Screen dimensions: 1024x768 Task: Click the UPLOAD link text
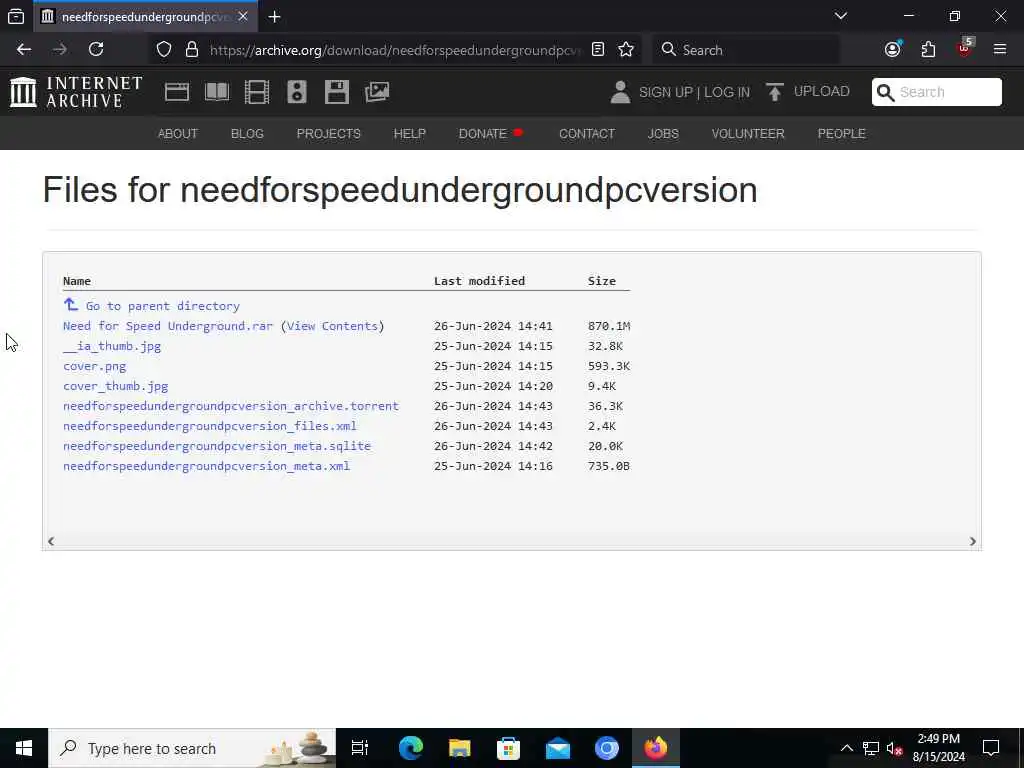click(x=822, y=91)
